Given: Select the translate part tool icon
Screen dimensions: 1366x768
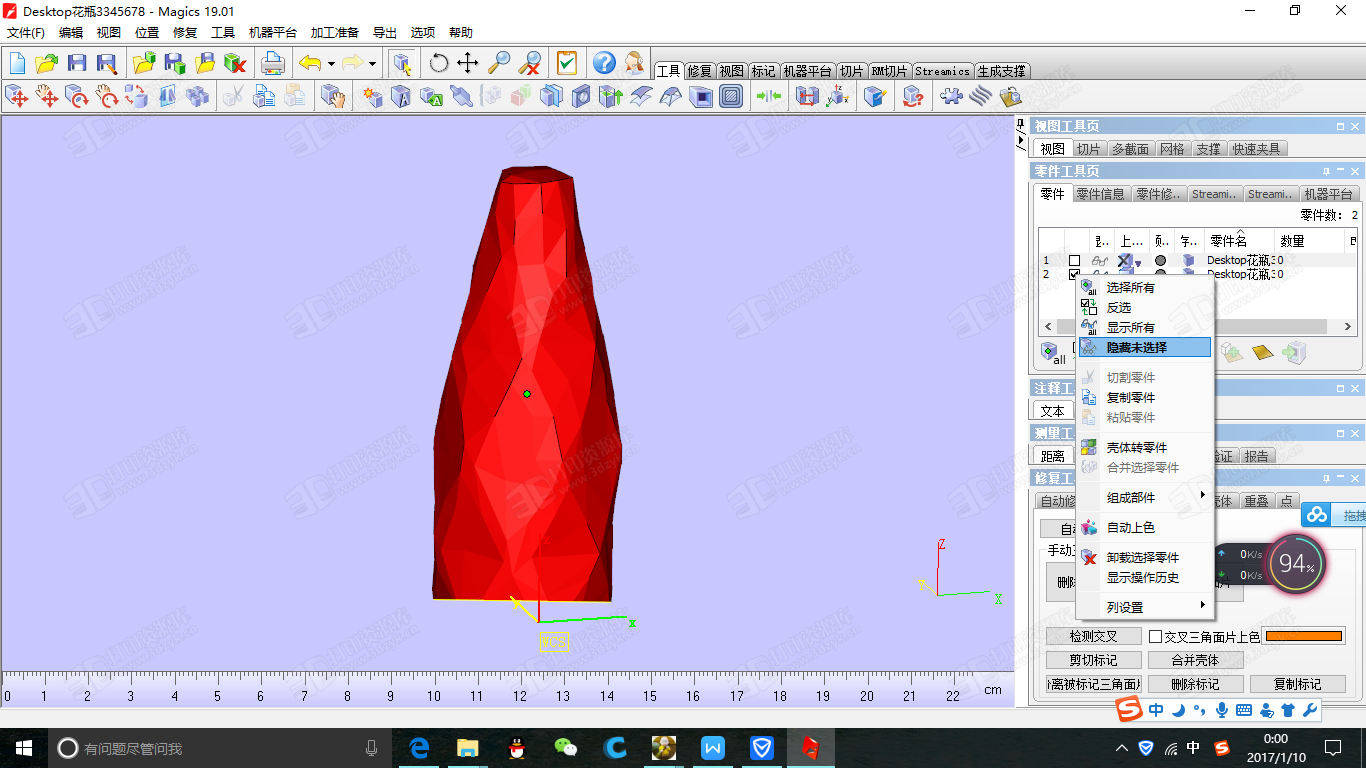Looking at the screenshot, I should pos(17,96).
